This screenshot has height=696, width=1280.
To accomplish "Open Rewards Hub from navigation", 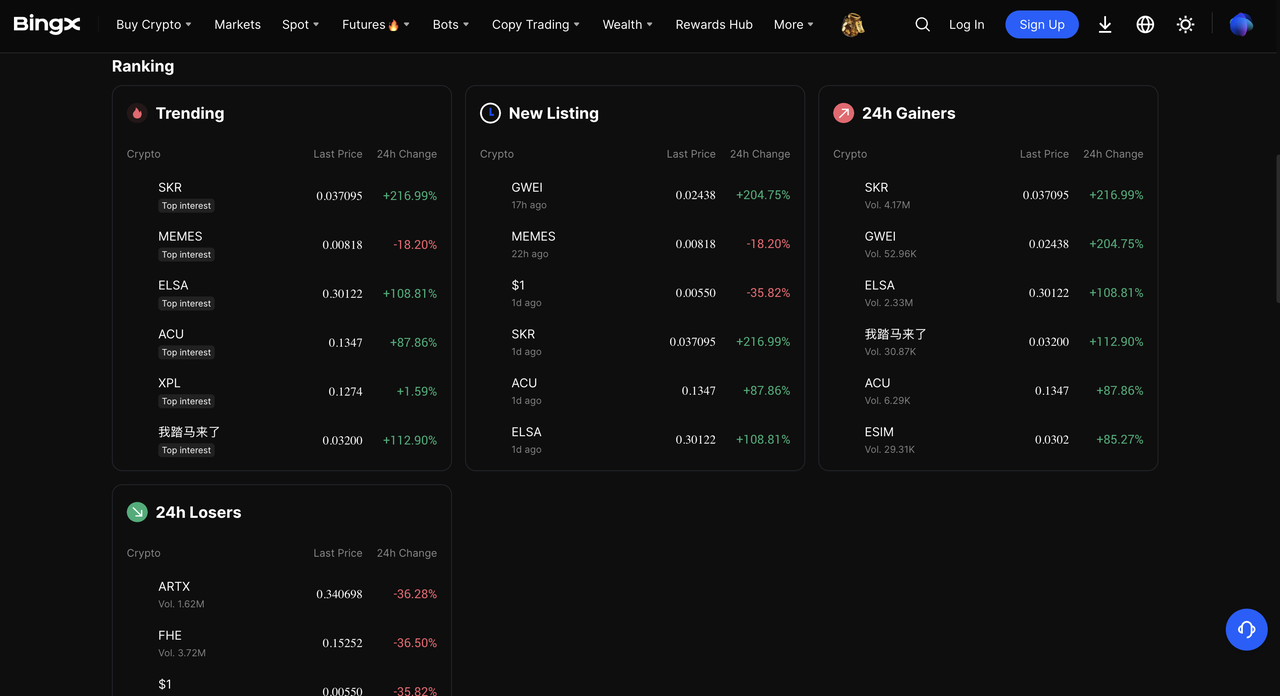I will [714, 24].
